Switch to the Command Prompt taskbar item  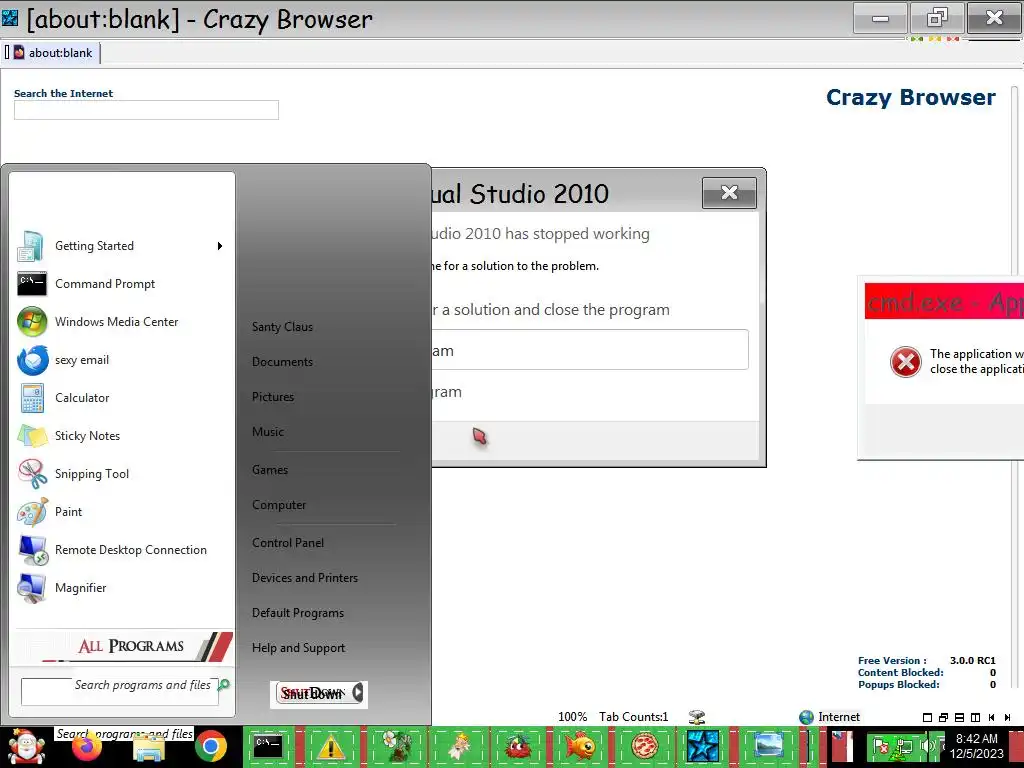268,745
